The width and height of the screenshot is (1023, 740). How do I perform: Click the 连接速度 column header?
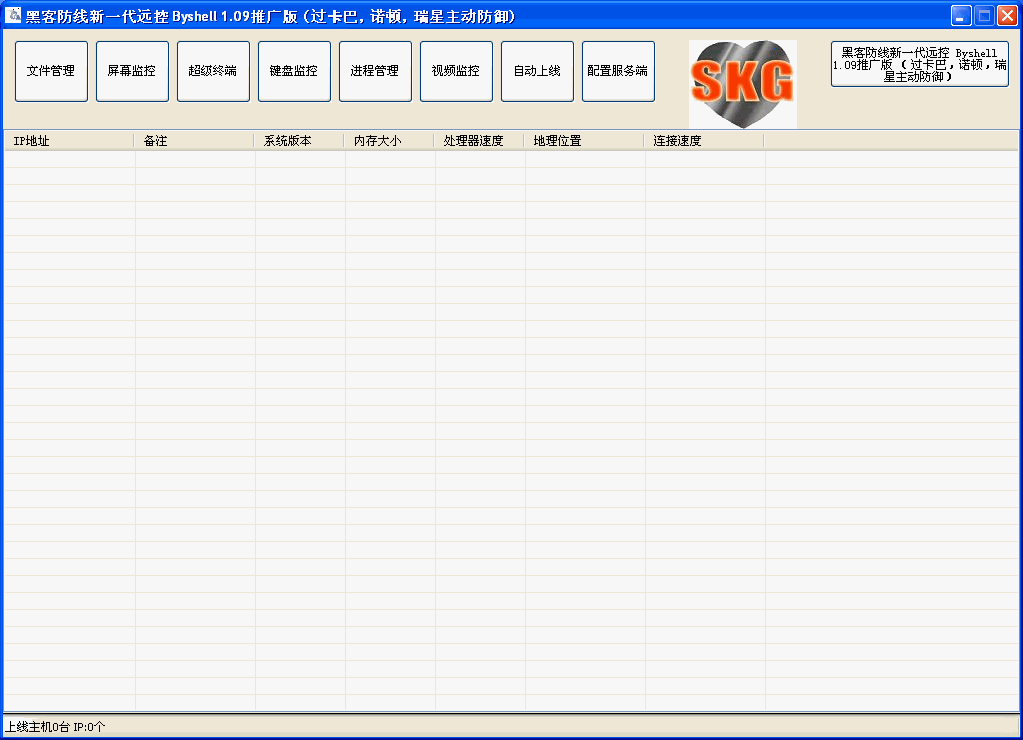point(700,140)
